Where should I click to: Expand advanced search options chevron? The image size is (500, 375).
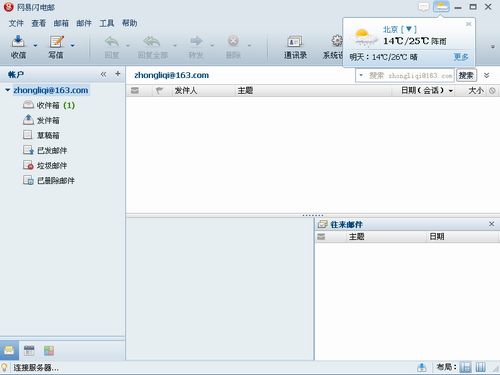click(x=486, y=75)
